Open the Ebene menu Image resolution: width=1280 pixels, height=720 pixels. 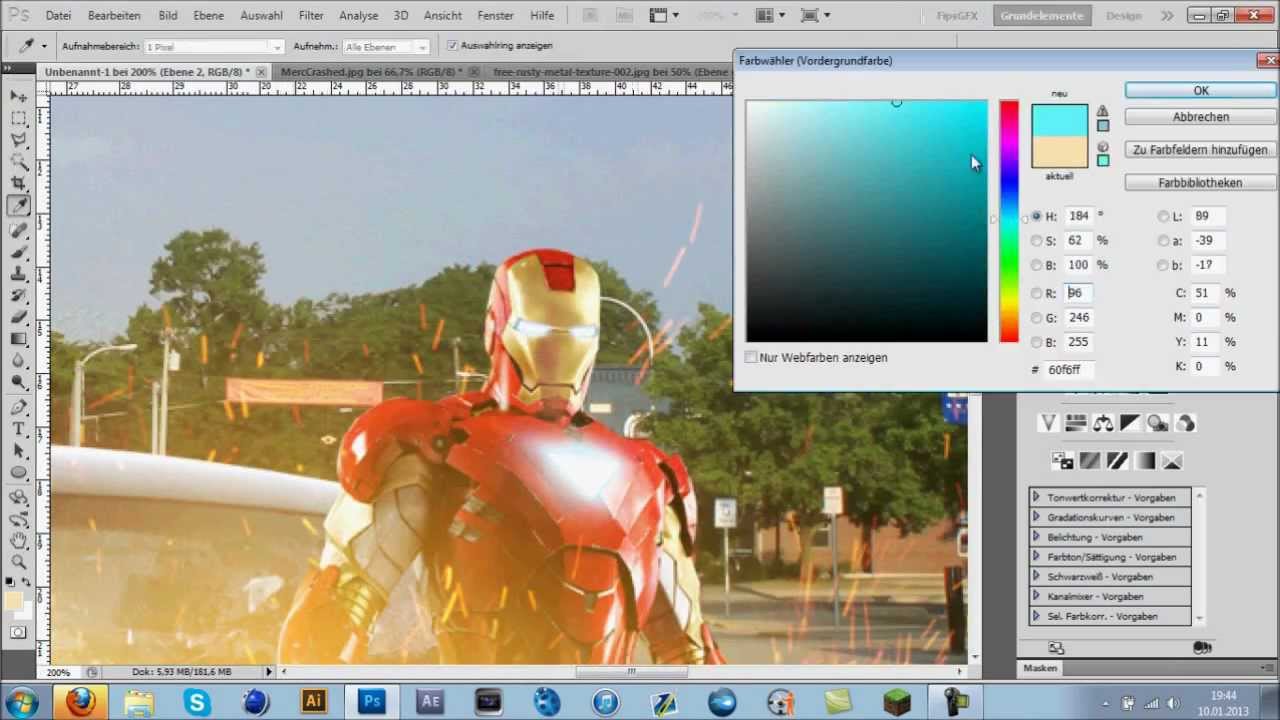click(208, 16)
